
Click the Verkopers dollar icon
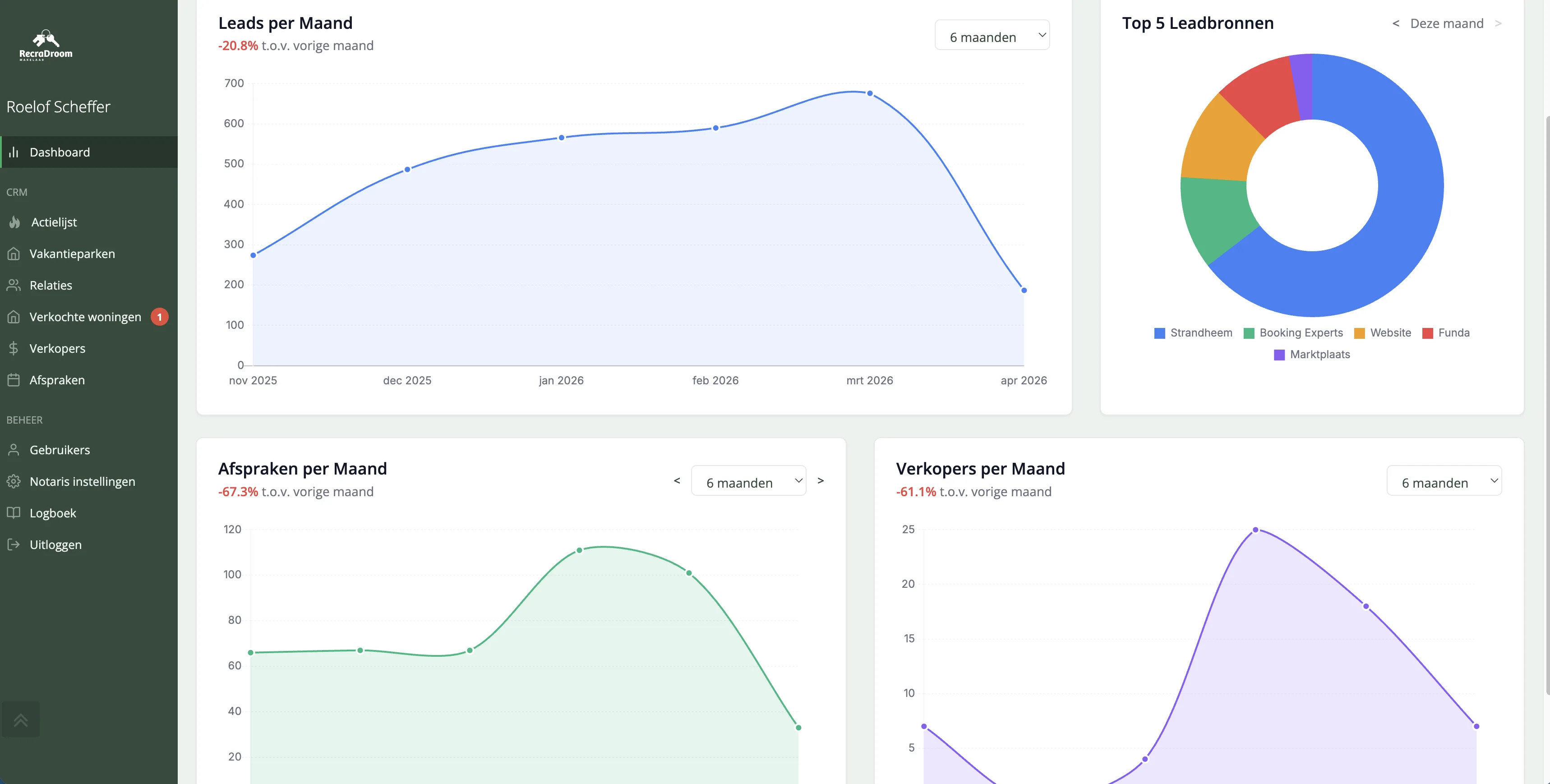pyautogui.click(x=13, y=348)
